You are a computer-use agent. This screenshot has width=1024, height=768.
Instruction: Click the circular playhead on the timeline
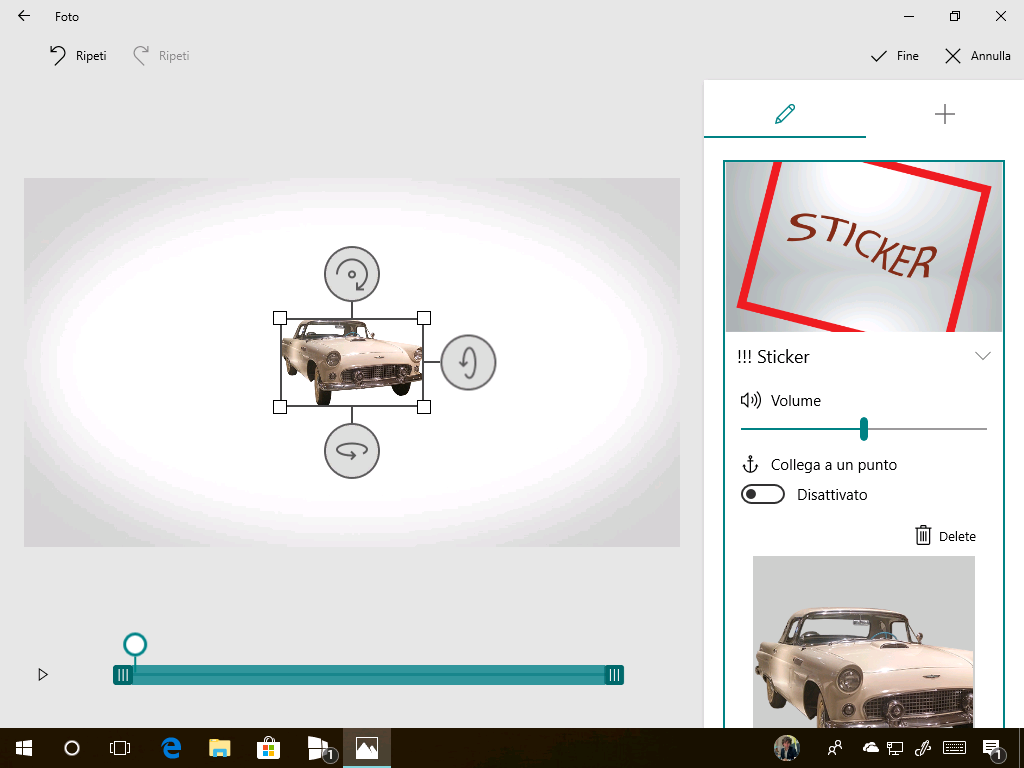coord(135,645)
